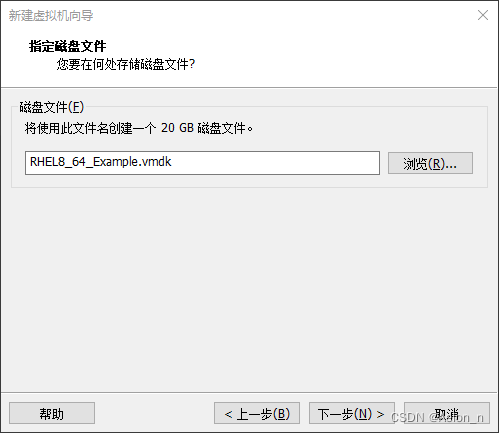This screenshot has width=499, height=433.
Task: Click the 磁盘文件(F) group label
Action: (x=52, y=107)
